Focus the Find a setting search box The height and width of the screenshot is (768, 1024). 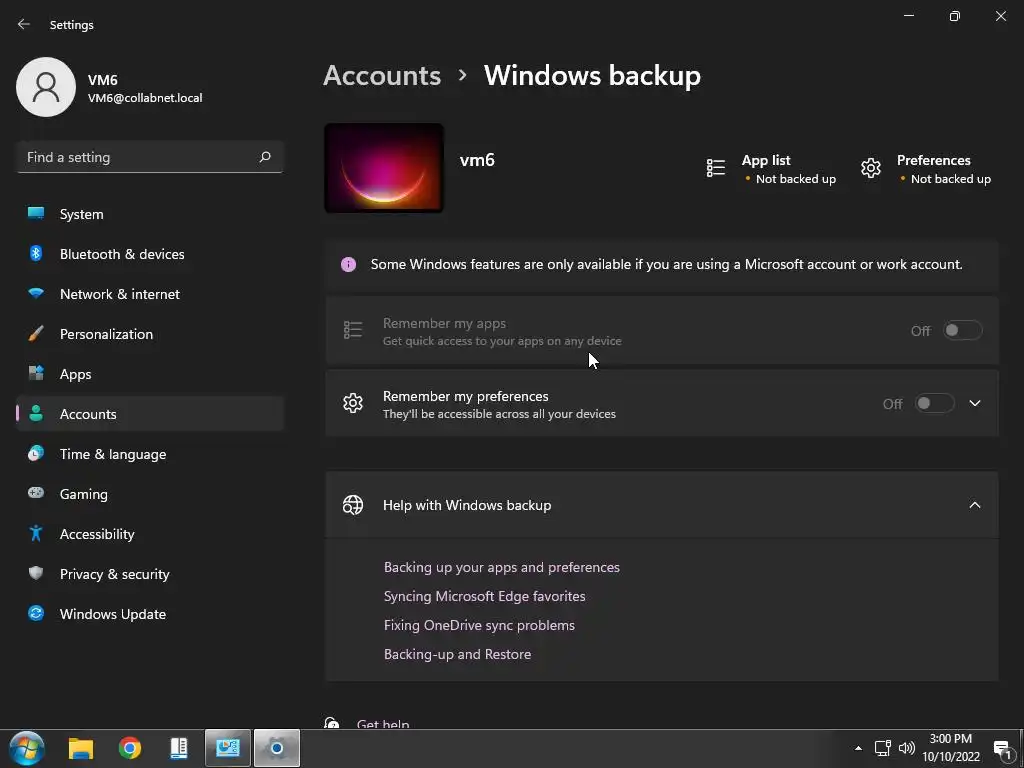150,157
